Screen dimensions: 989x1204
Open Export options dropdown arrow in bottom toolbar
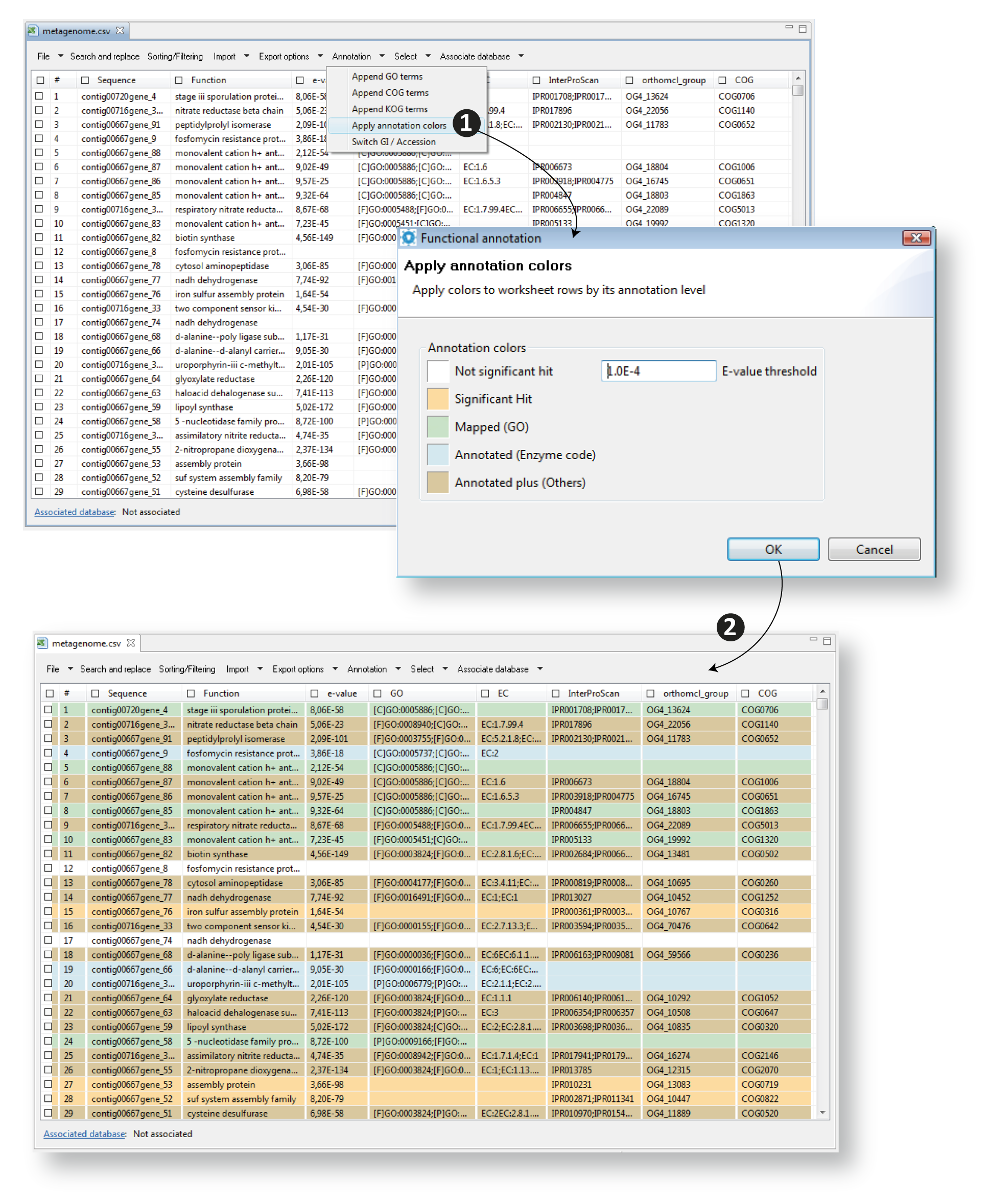pos(335,669)
